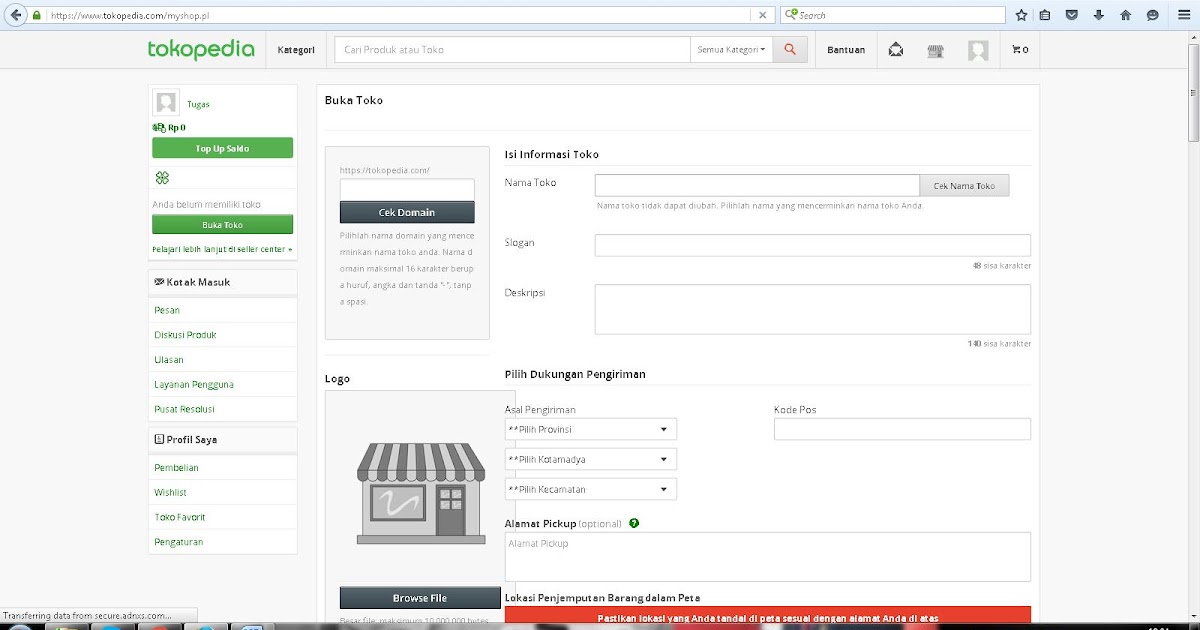
Task: Focus the Nama Toko input field
Action: click(757, 186)
